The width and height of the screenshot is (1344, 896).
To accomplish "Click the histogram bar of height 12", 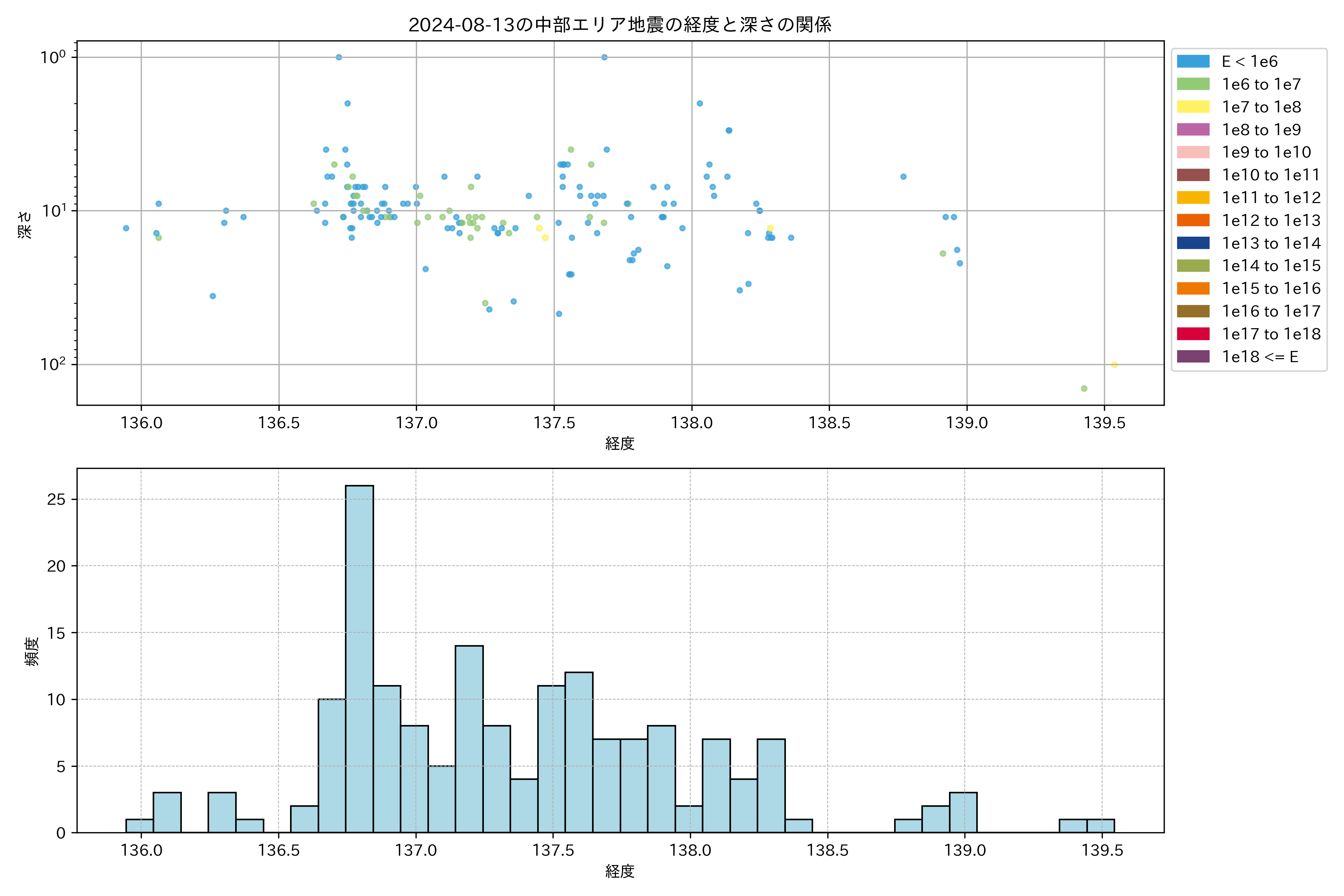I will click(579, 752).
